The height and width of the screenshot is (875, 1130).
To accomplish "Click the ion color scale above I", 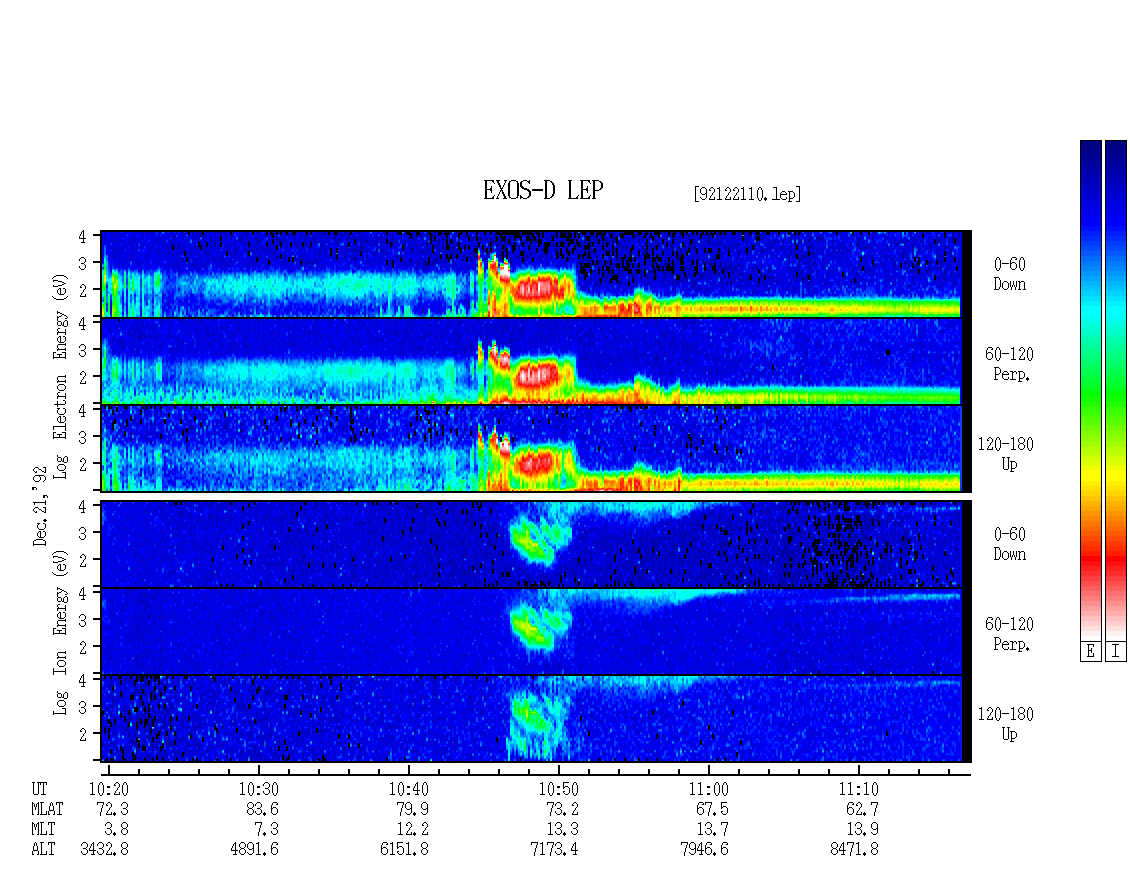I will (x=1116, y=390).
